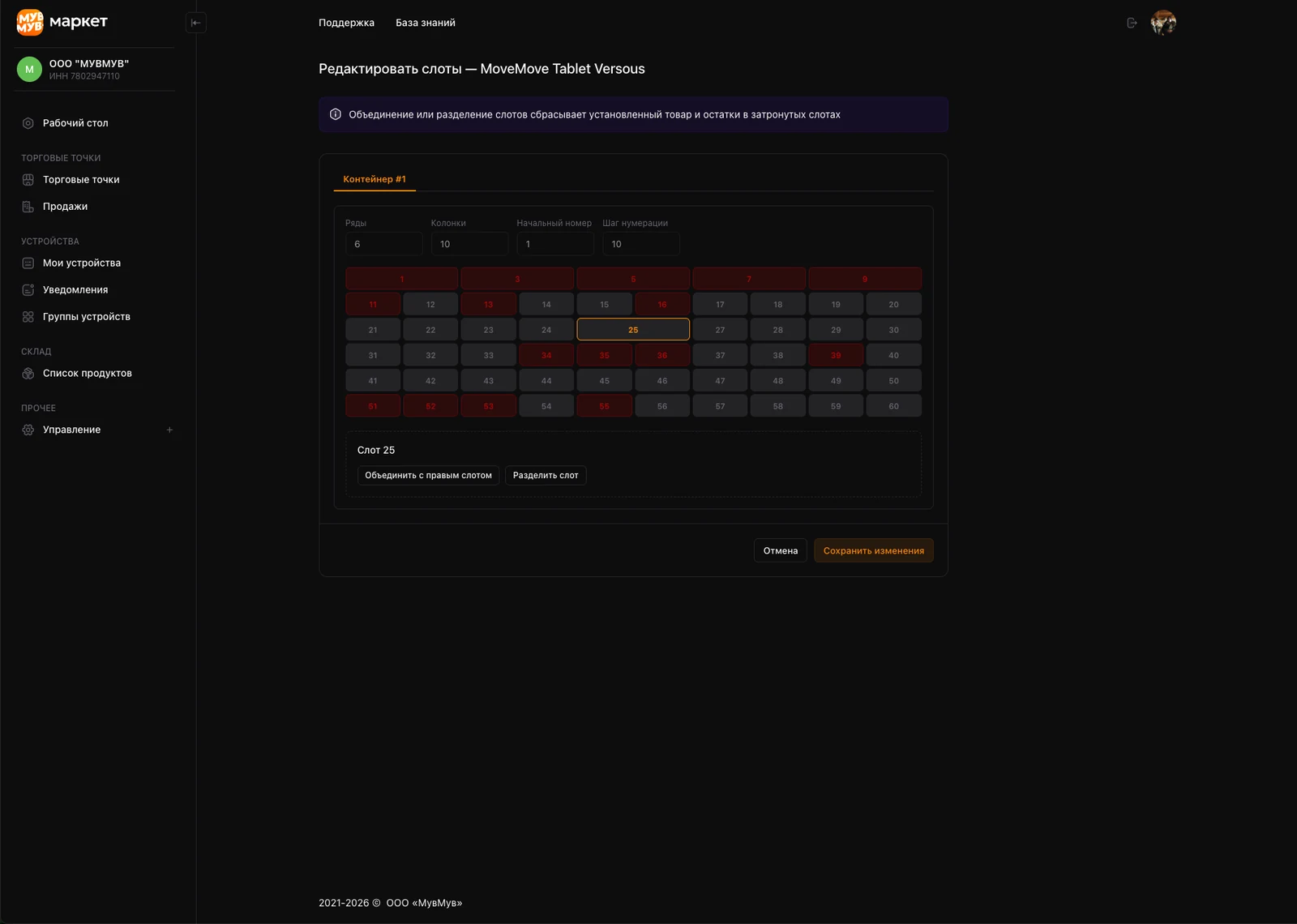
Task: Click the green company avatar M
Action: click(29, 69)
